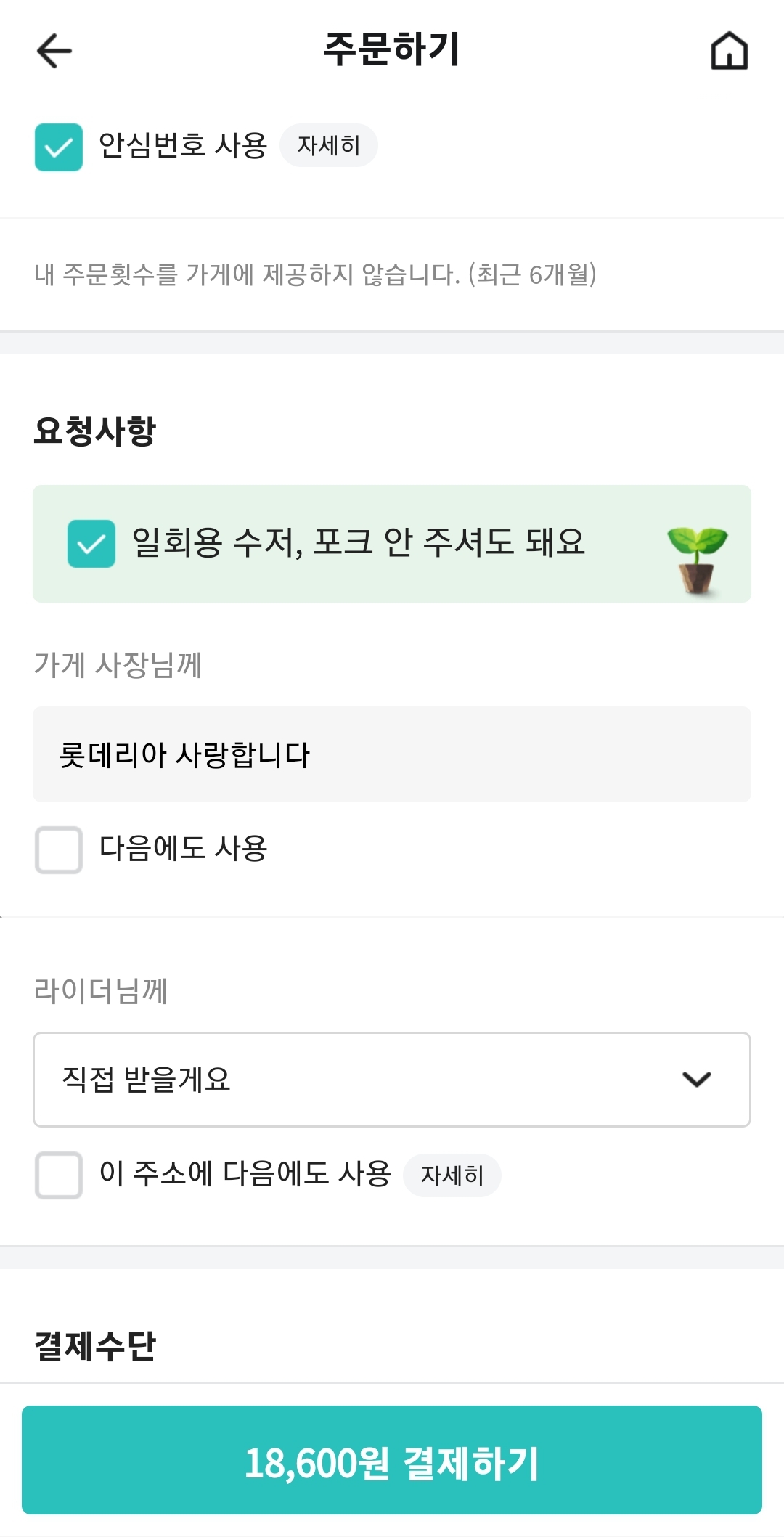Tap 자세히 next to 이 주소에 다음에도 사용
784x1537 pixels.
pyautogui.click(x=452, y=1175)
